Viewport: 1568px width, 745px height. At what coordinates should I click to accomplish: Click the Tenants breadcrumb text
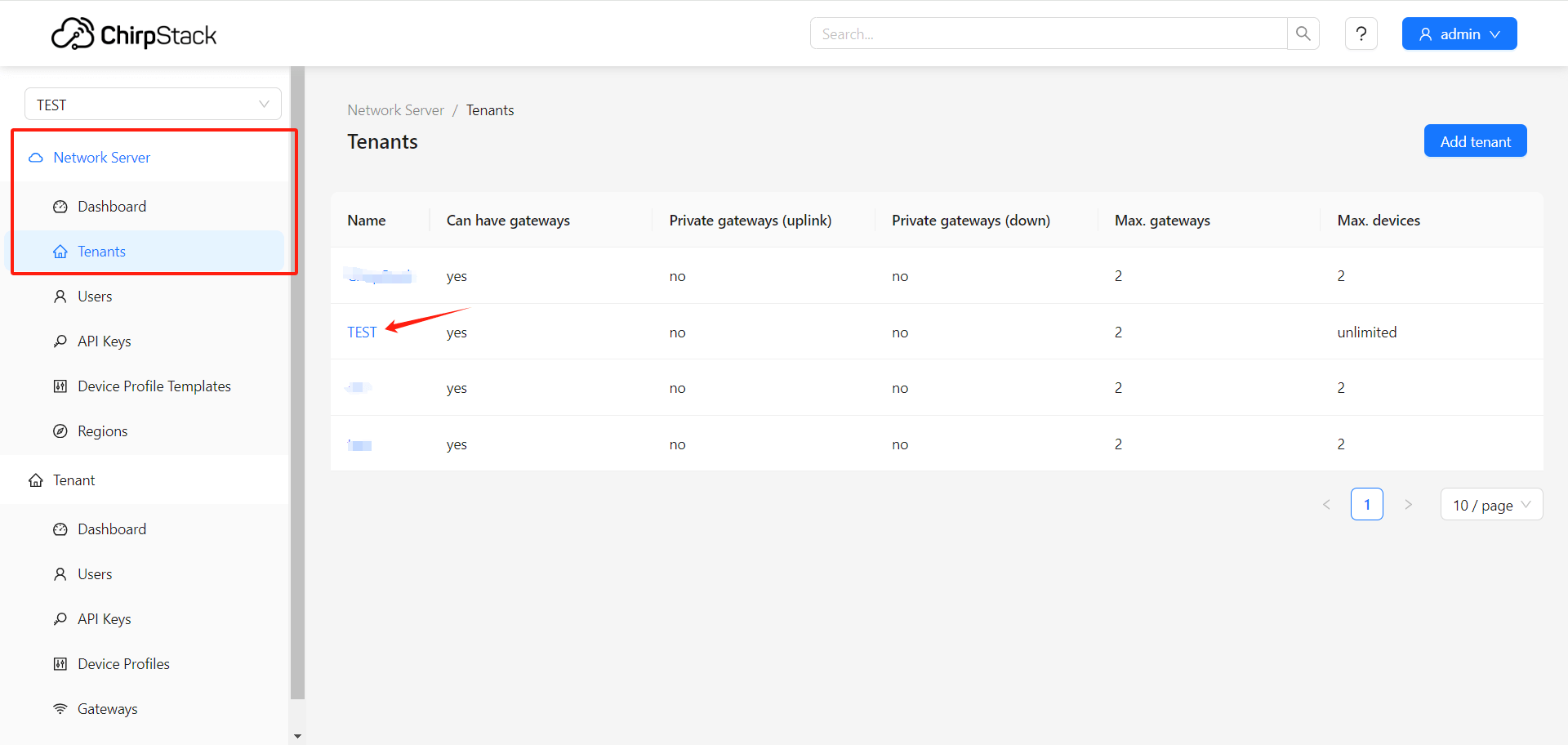(490, 110)
